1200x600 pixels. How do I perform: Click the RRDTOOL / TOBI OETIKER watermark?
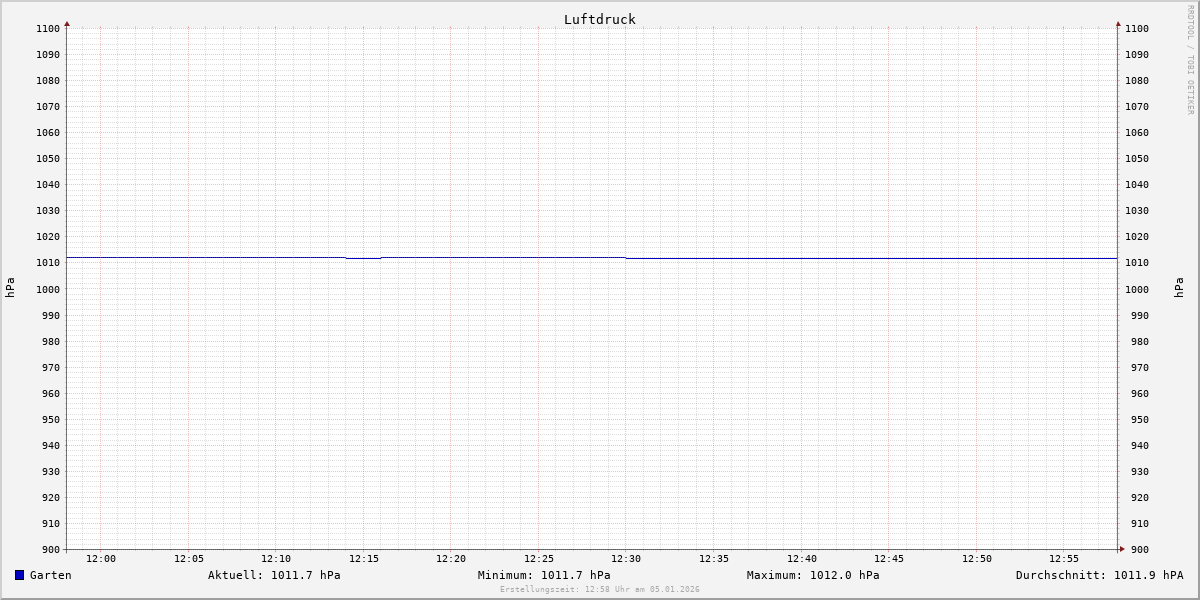(x=1190, y=60)
